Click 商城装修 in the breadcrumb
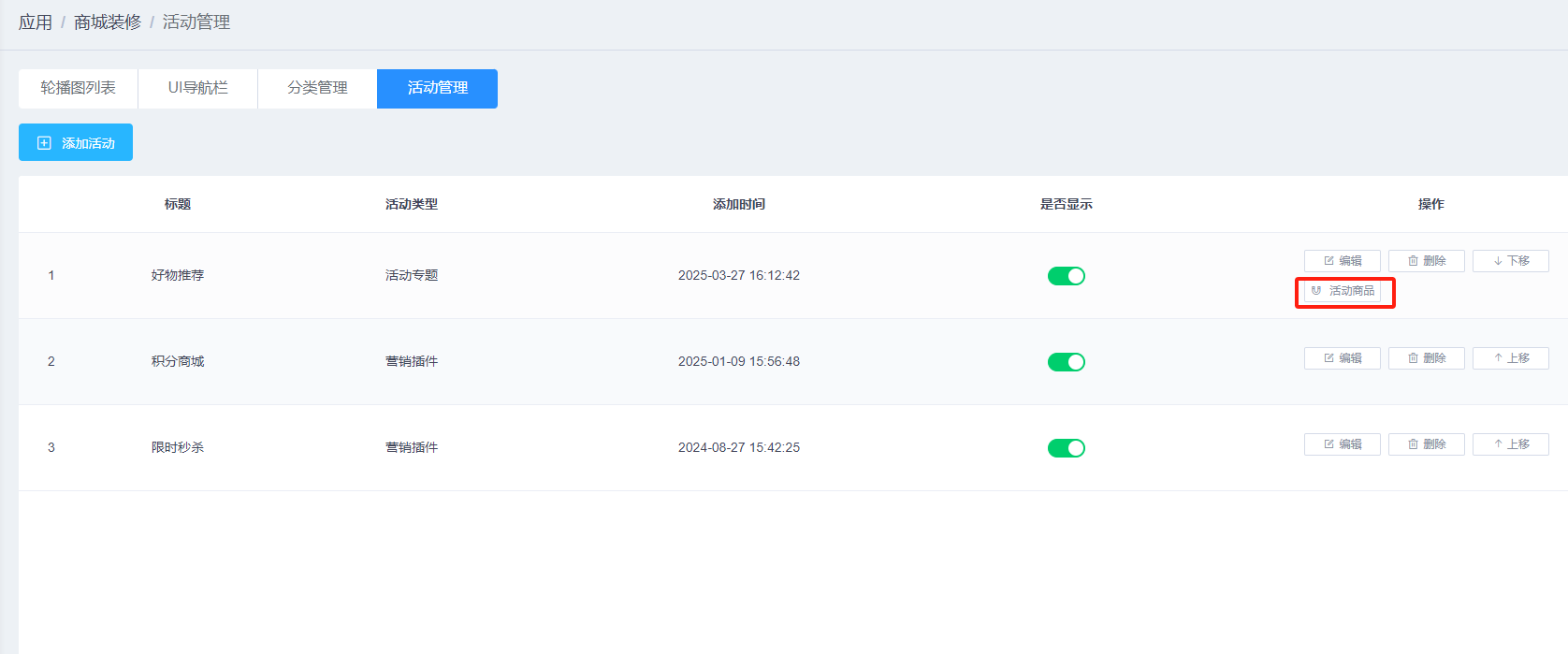This screenshot has width=1568, height=654. click(108, 22)
